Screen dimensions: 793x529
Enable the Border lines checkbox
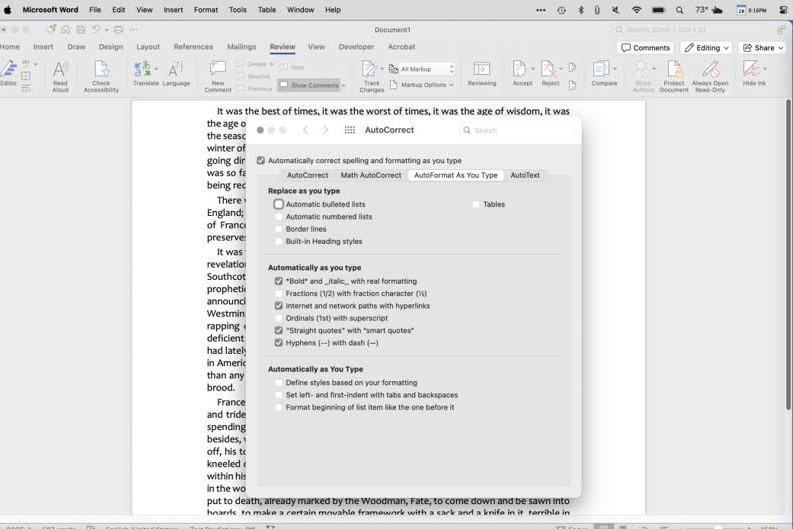pos(279,229)
